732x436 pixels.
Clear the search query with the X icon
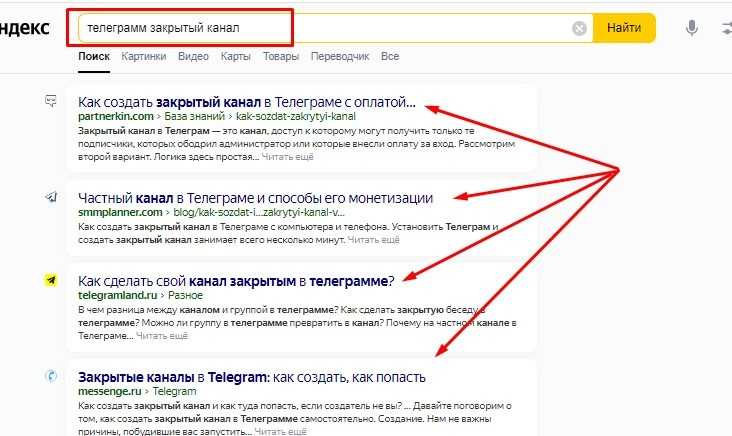(x=579, y=28)
